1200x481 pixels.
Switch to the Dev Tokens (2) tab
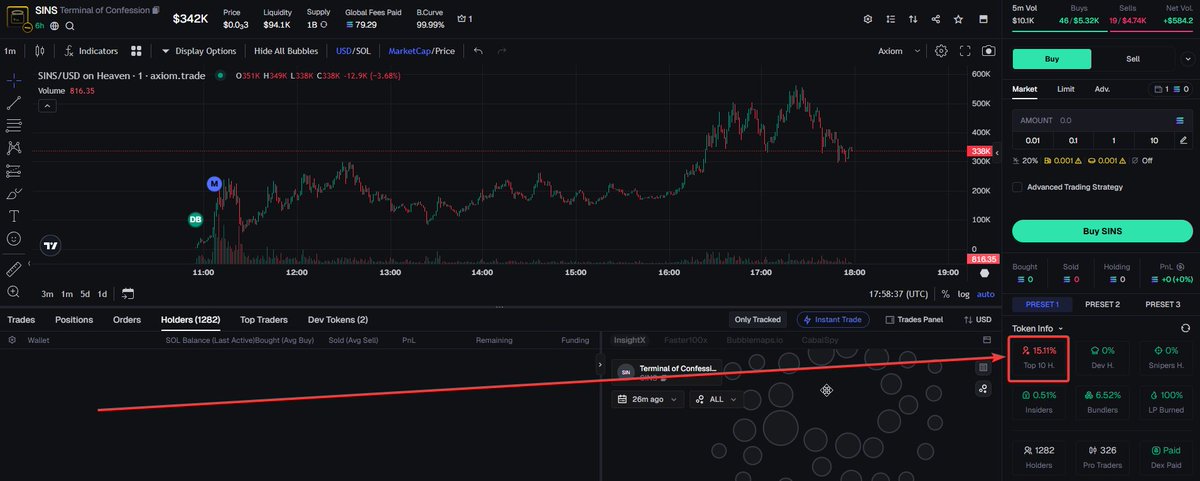(338, 320)
